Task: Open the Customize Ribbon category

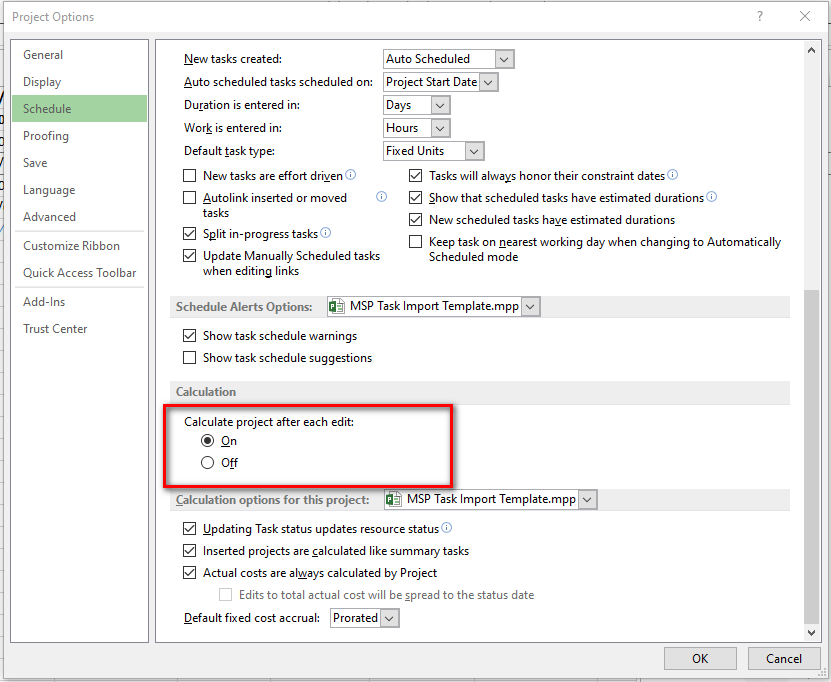Action: tap(72, 246)
